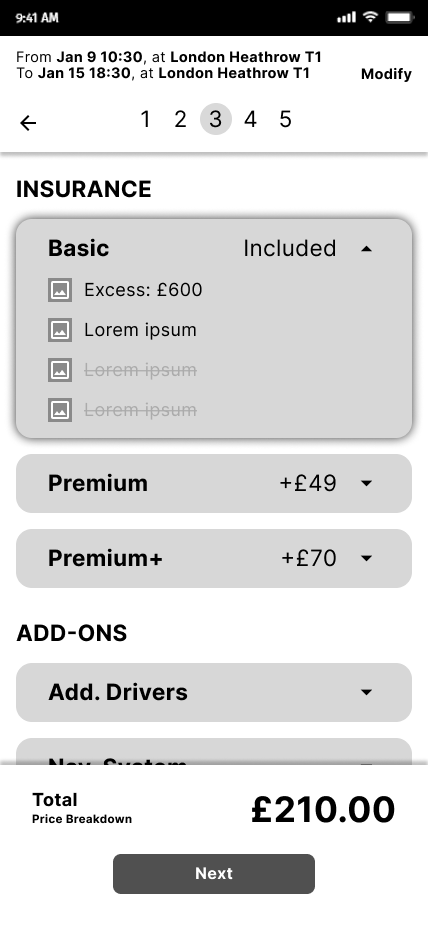The width and height of the screenshot is (428, 926).
Task: Select the highlighted step 3
Action: coord(215,119)
